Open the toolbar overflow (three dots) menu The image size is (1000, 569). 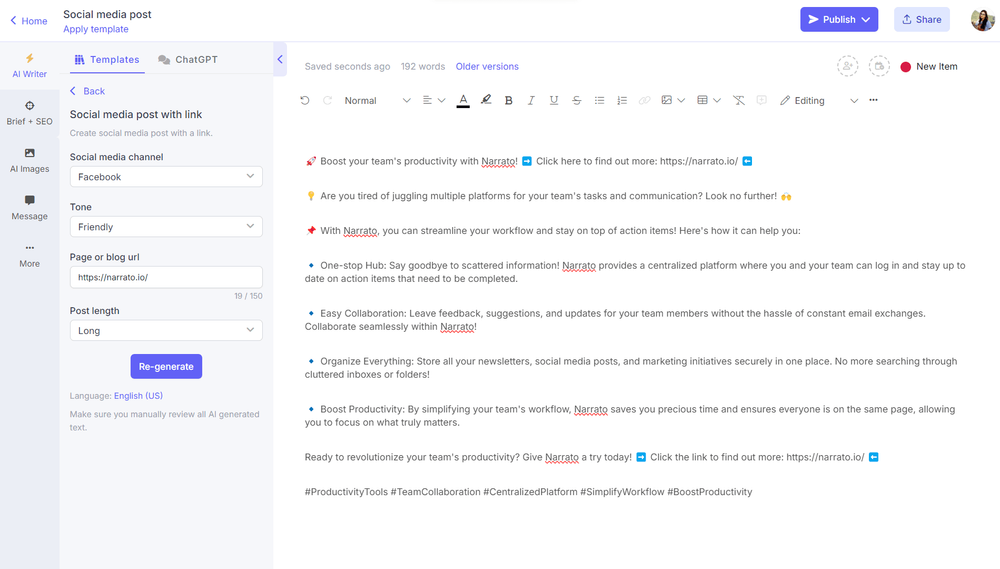[x=873, y=100]
